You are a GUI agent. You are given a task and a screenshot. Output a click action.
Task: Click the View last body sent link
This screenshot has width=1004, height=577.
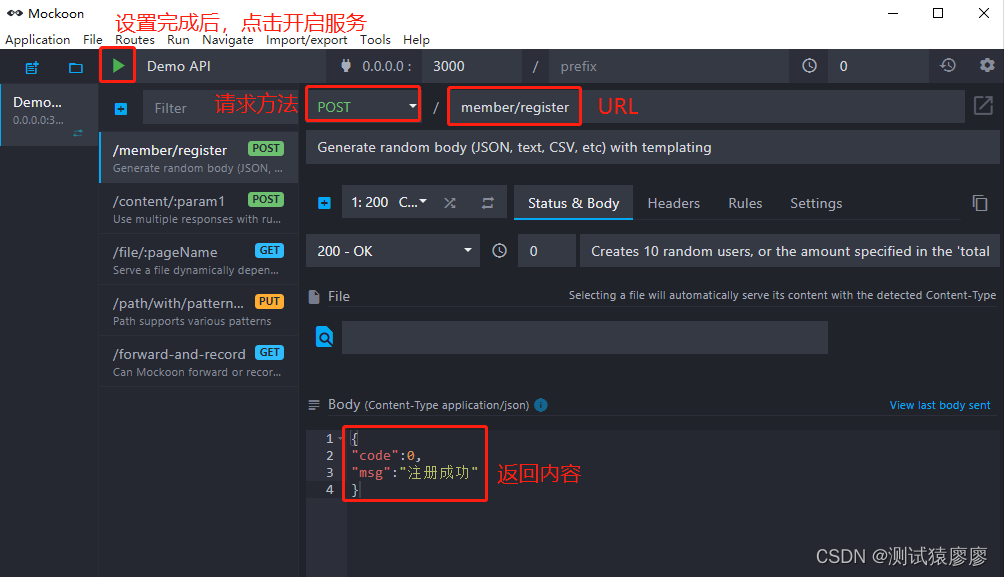[939, 405]
